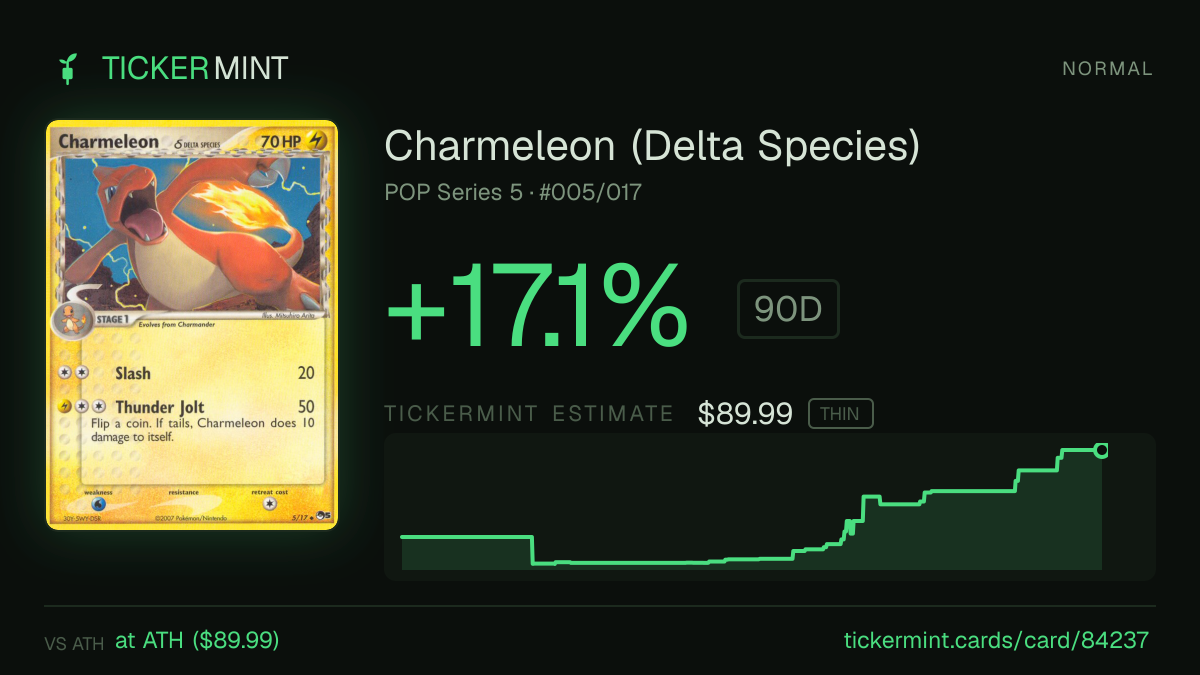Image resolution: width=1200 pixels, height=675 pixels.
Task: Click the TICKERMINT brand name
Action: click(195, 68)
